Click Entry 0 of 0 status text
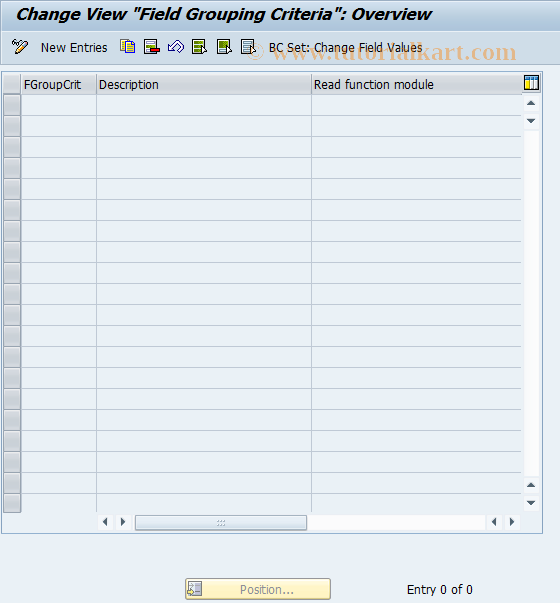Viewport: 560px width, 603px height. (440, 589)
